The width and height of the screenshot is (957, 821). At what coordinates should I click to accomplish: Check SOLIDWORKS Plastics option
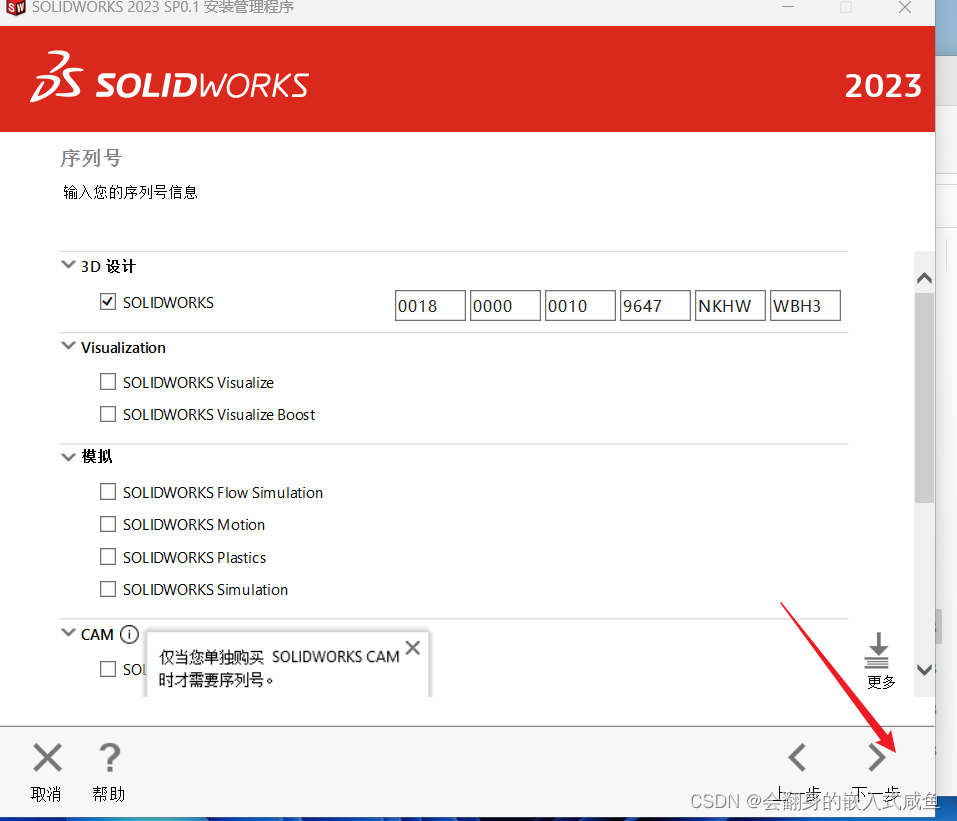click(108, 556)
